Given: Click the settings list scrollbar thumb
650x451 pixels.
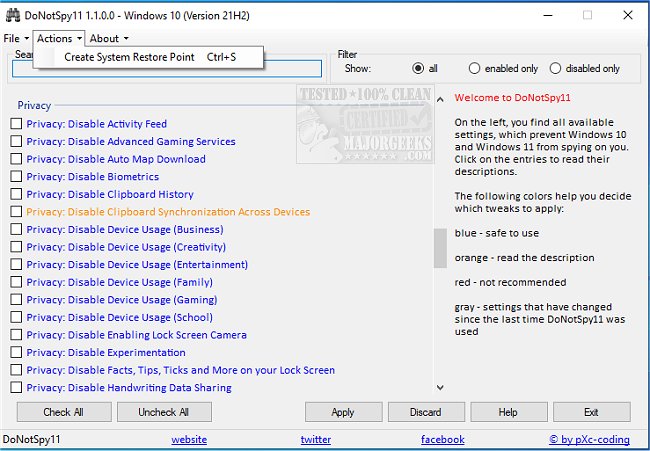Looking at the screenshot, I should (x=440, y=248).
